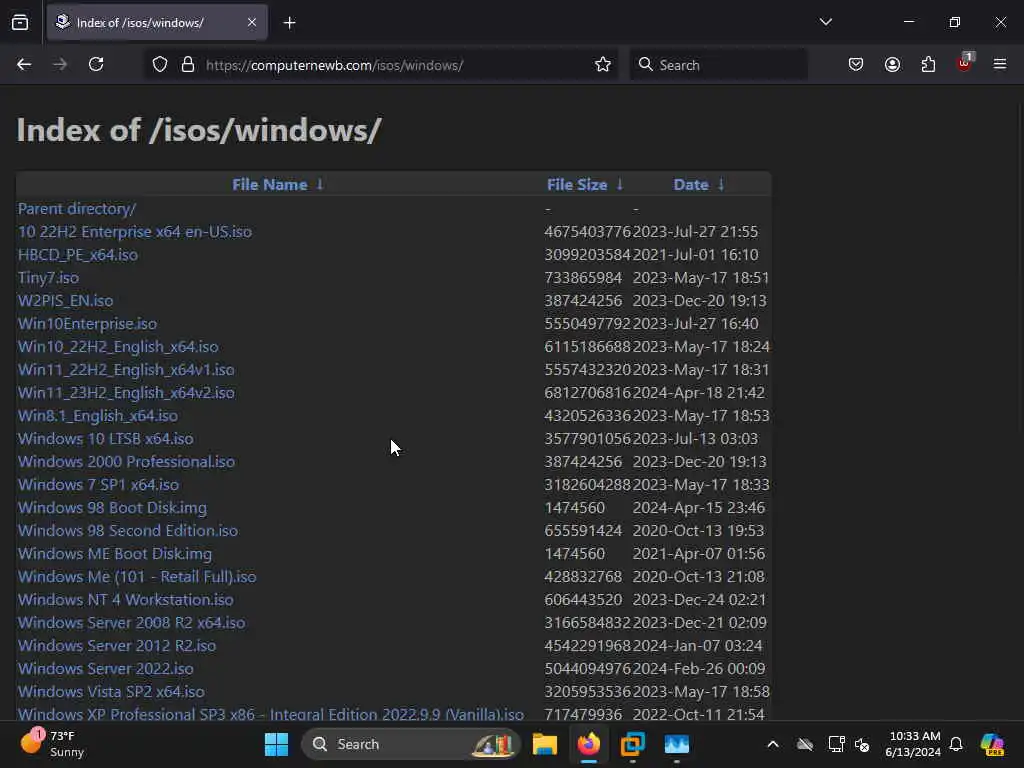Click the forward navigation arrow
1024x768 pixels.
pos(60,64)
